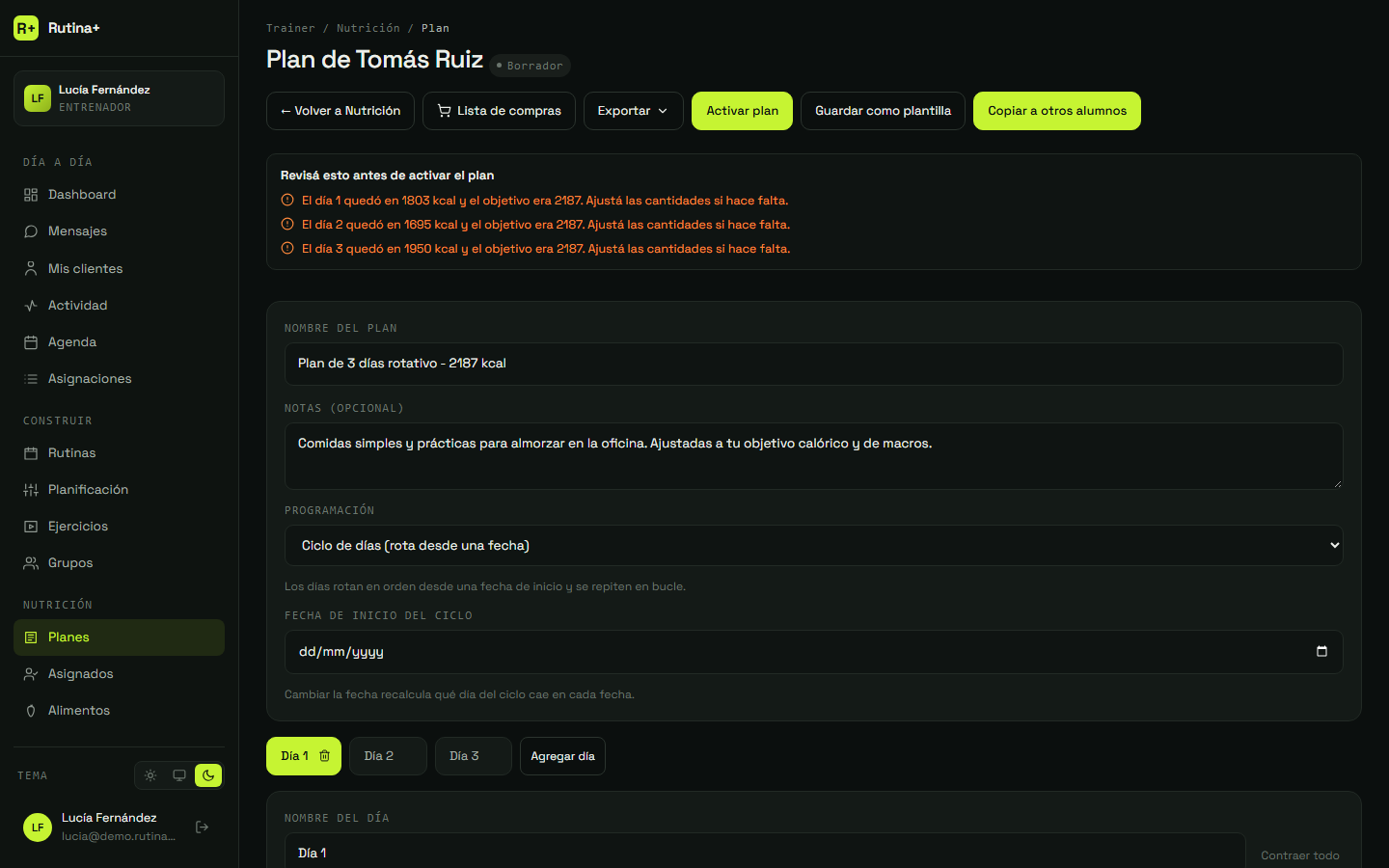Open Dashboard from the sidebar
The height and width of the screenshot is (868, 1389).
pos(119,195)
